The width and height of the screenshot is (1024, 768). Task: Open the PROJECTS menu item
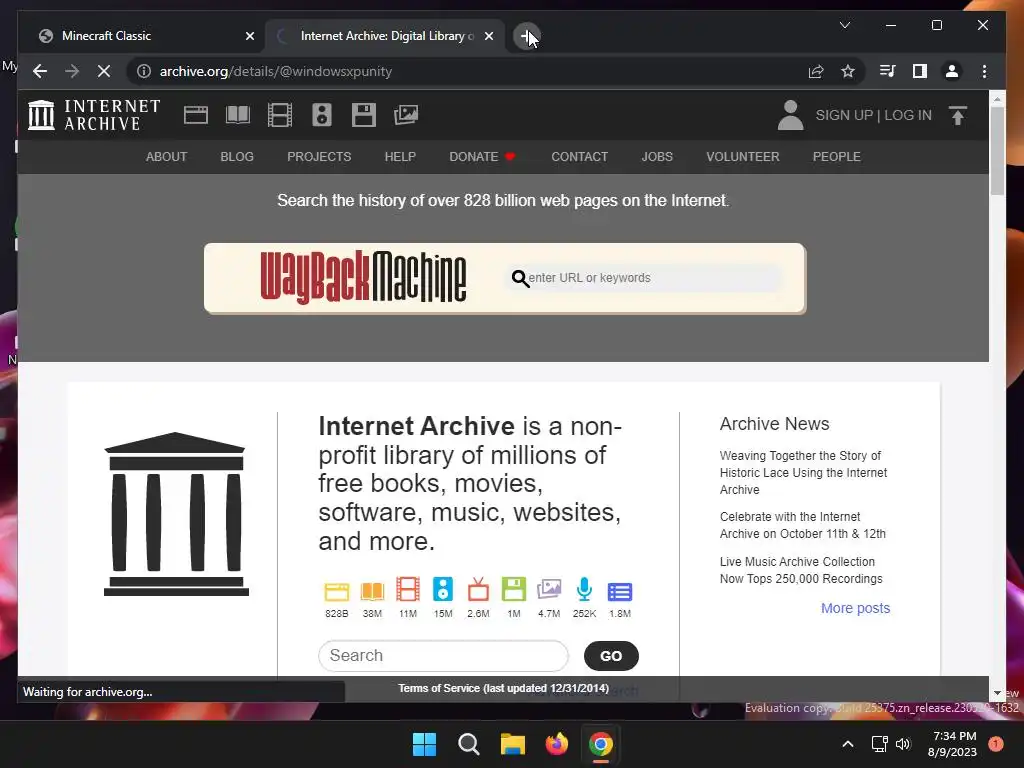click(x=319, y=157)
